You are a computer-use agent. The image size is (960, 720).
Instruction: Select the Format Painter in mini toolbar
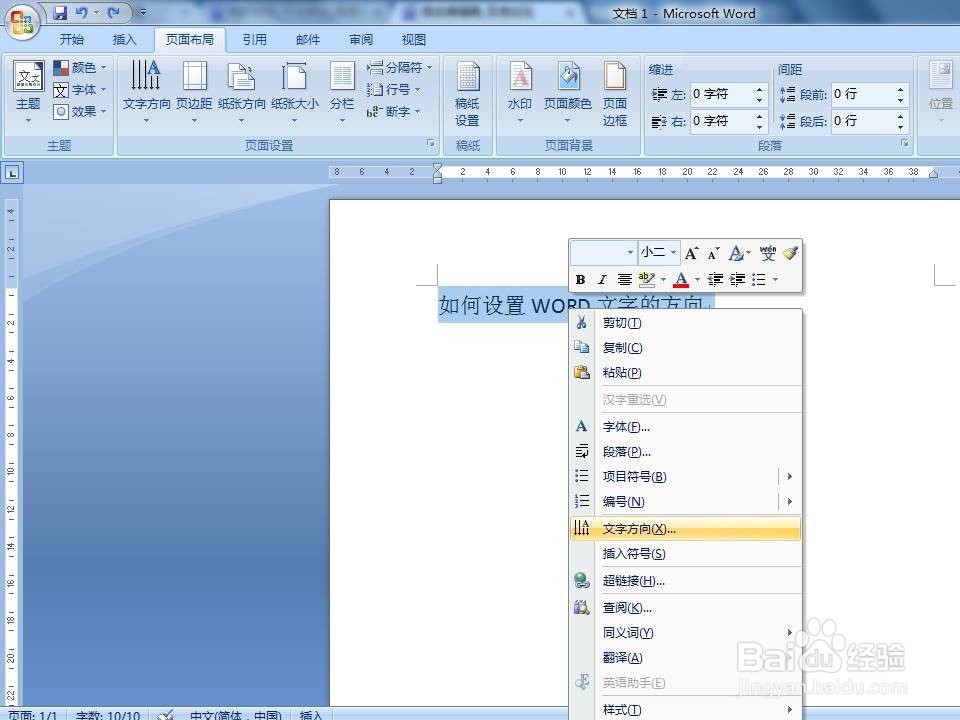790,253
